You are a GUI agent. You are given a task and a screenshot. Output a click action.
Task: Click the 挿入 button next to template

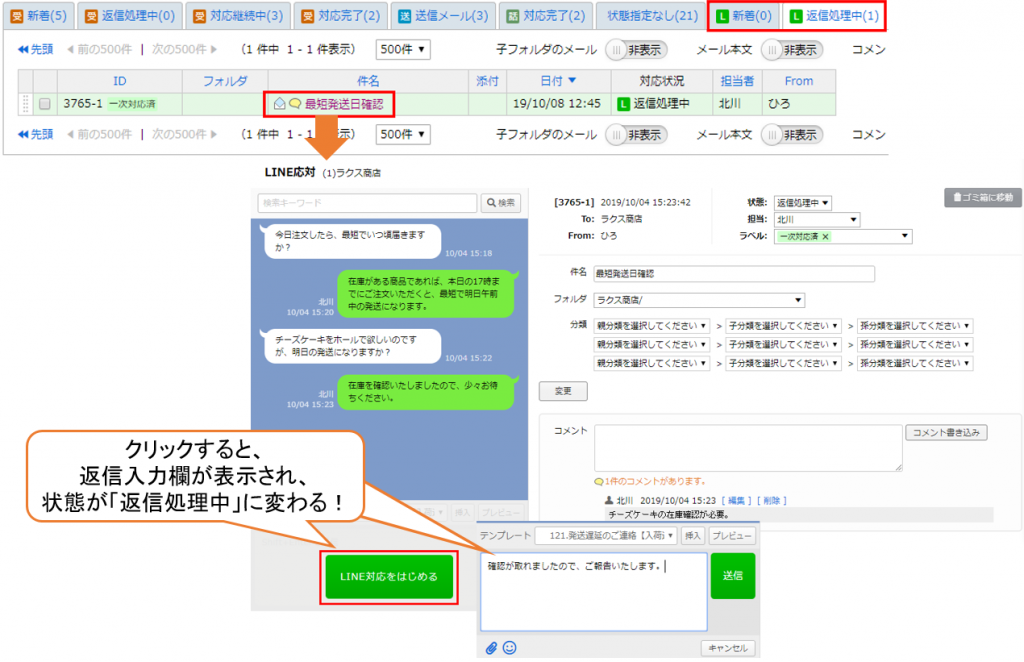[692, 536]
